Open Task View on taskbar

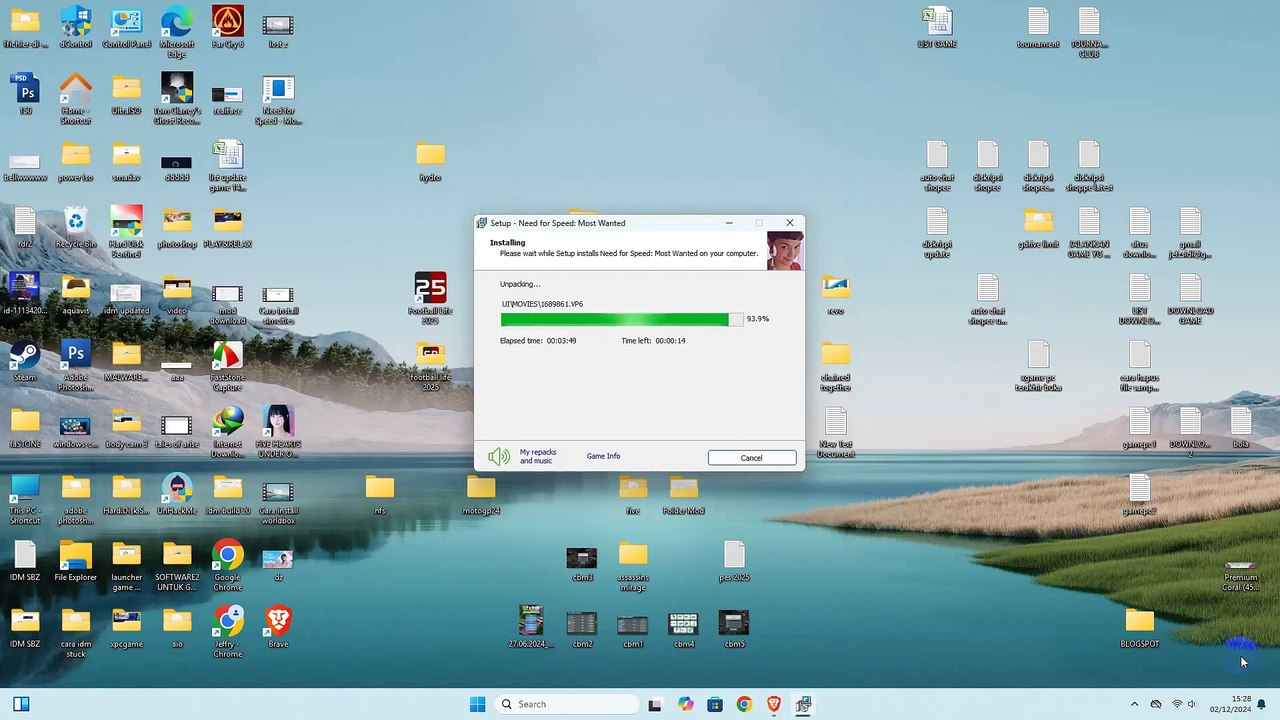pyautogui.click(x=655, y=704)
